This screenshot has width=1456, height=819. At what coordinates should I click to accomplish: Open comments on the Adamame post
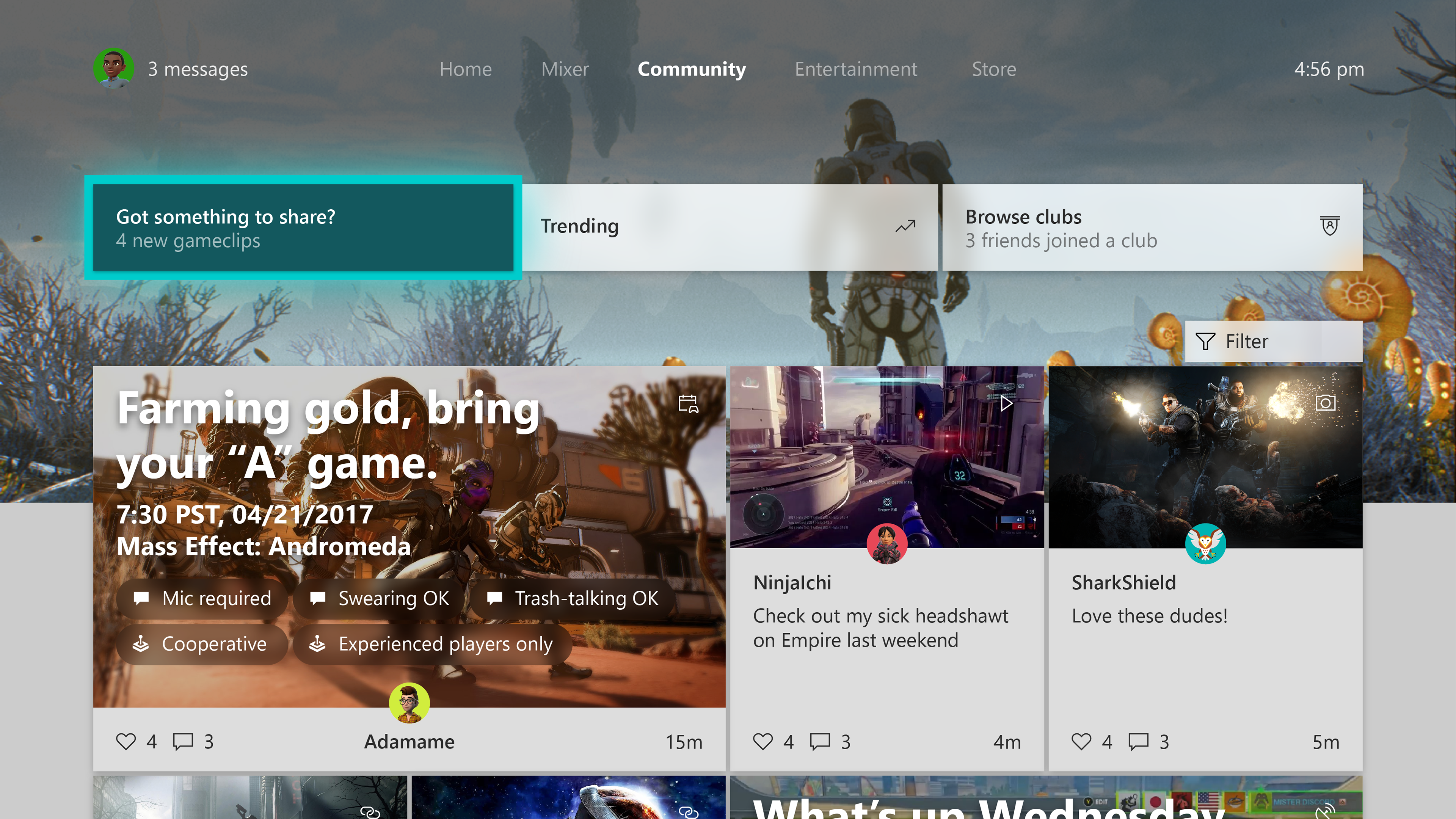coord(182,742)
